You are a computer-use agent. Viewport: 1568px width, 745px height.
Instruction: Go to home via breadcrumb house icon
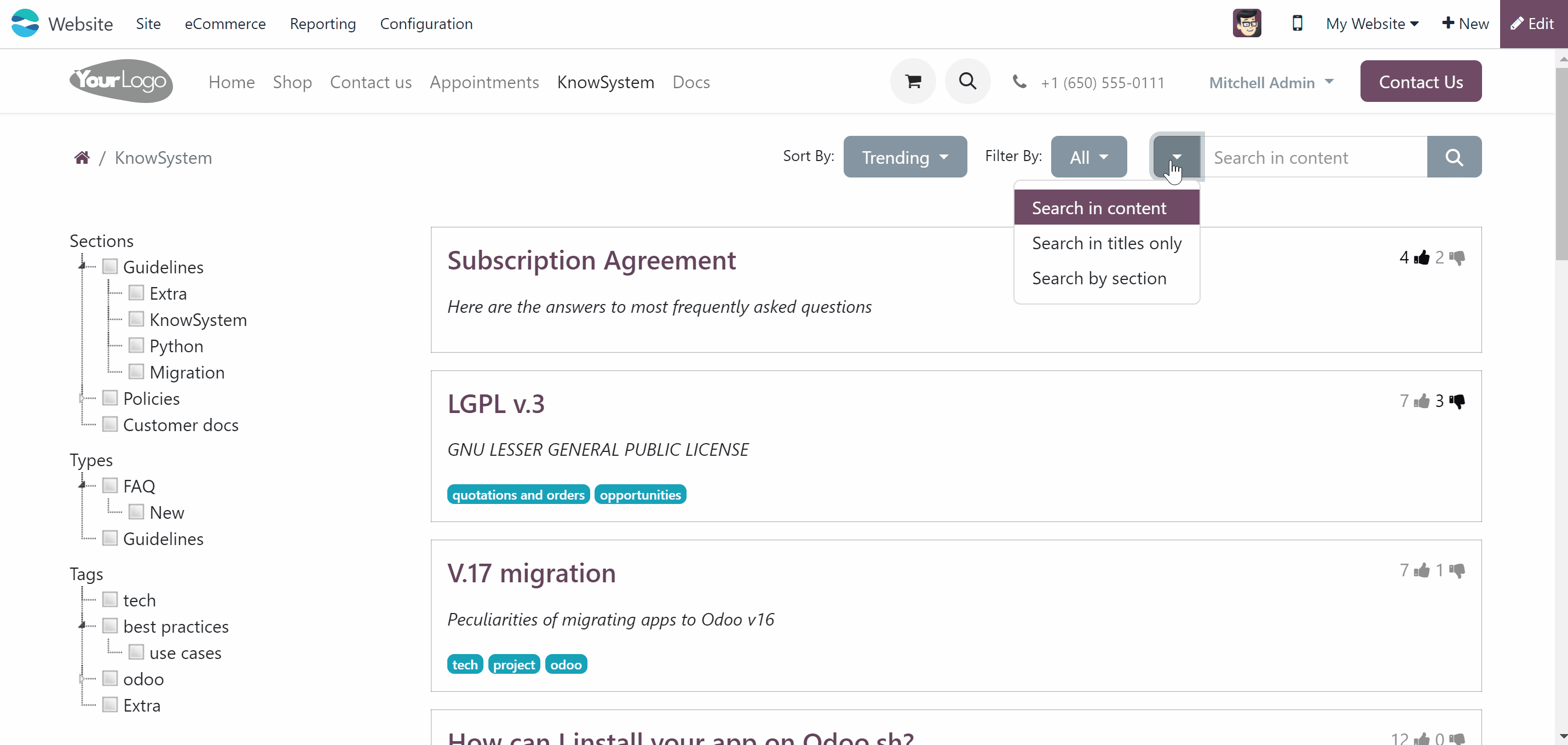[x=82, y=158]
